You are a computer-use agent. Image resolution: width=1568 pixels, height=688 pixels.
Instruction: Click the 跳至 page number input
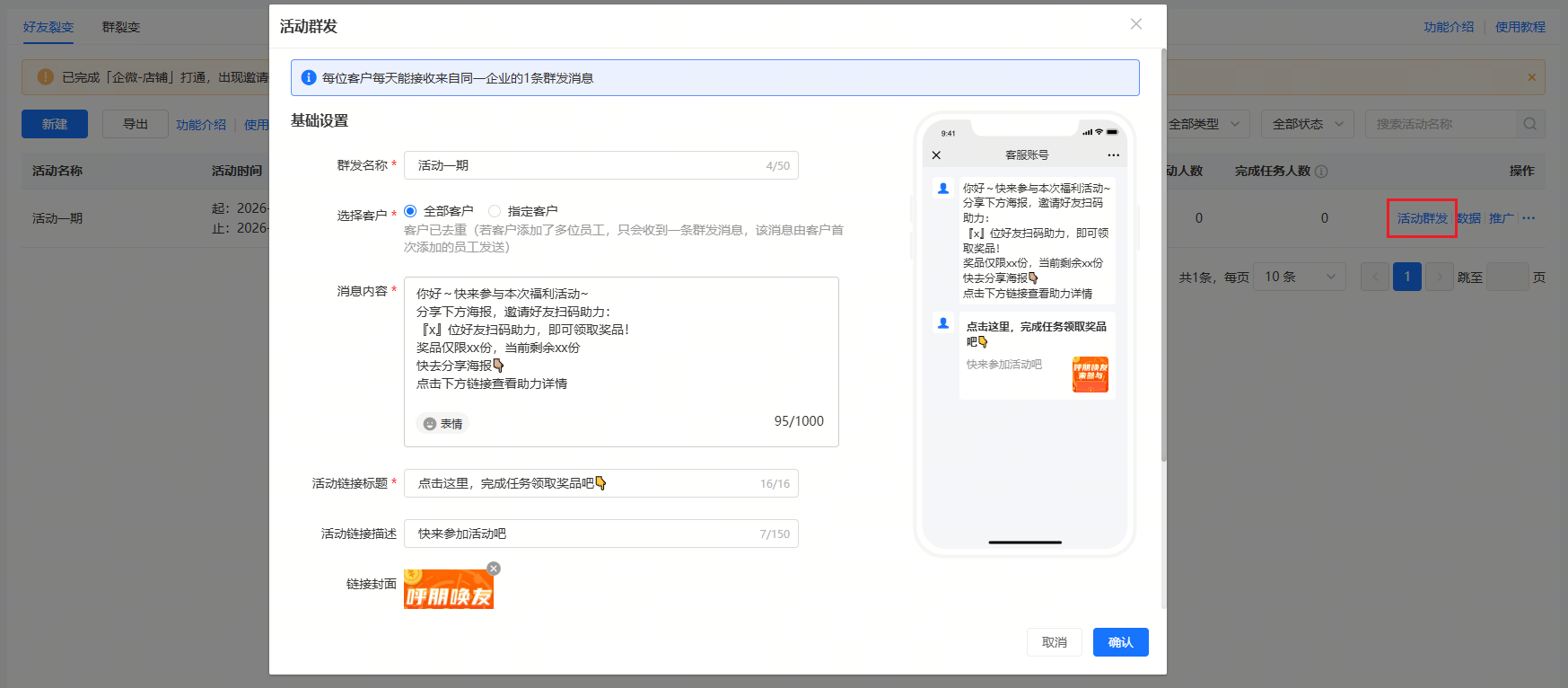coord(1508,277)
